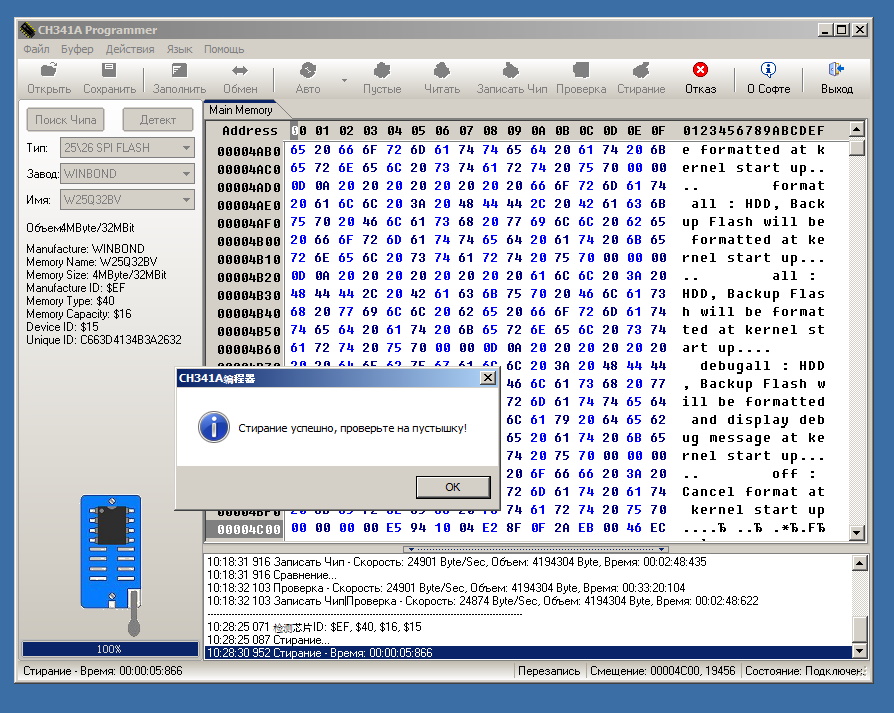Image resolution: width=894 pixels, height=713 pixels.
Task: Expand the Завод WINBOND manufacturer dropdown
Action: (186, 174)
